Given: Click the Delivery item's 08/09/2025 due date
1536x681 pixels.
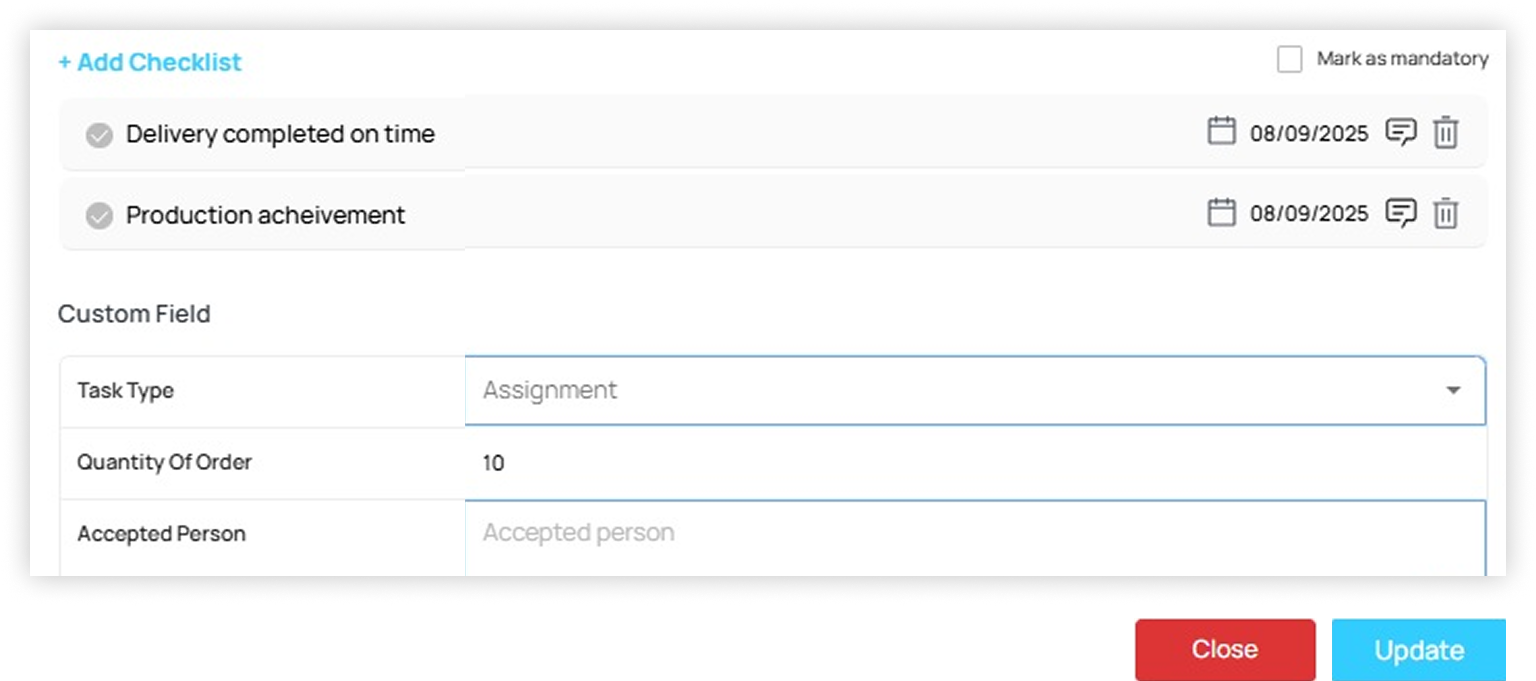Looking at the screenshot, I should pyautogui.click(x=1309, y=133).
